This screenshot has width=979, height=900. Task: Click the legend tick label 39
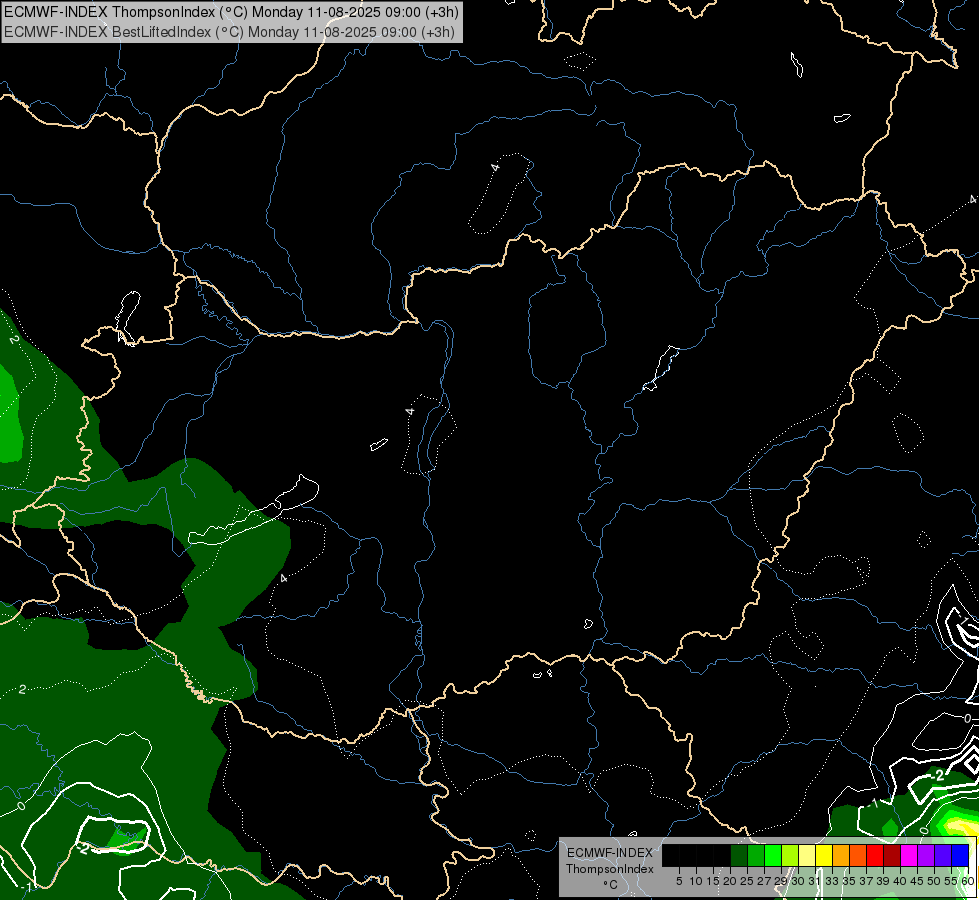click(x=883, y=881)
